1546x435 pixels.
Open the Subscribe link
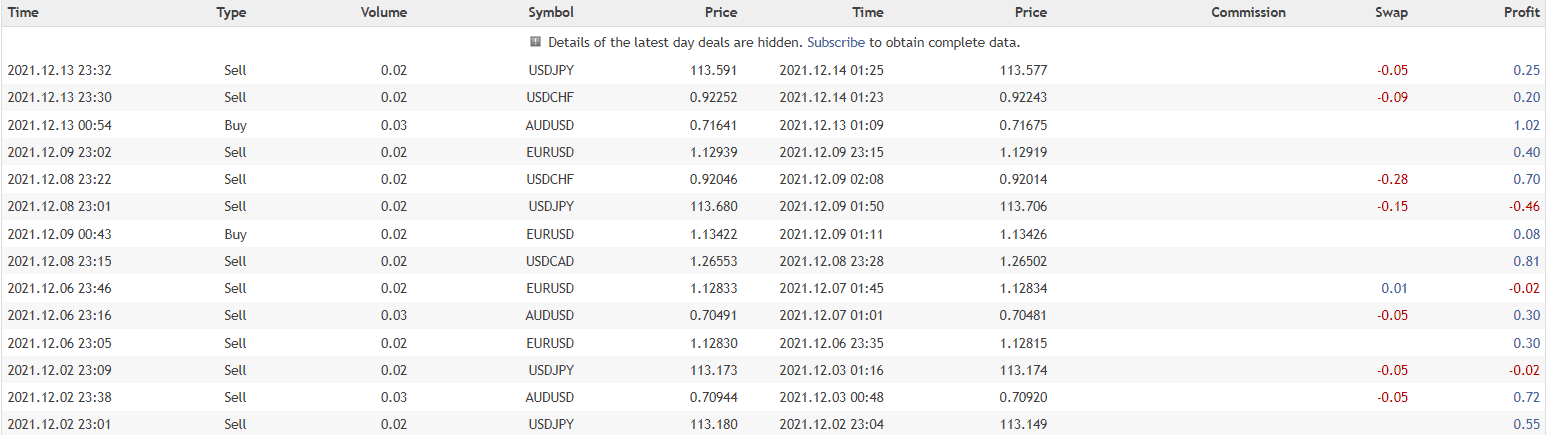(835, 43)
